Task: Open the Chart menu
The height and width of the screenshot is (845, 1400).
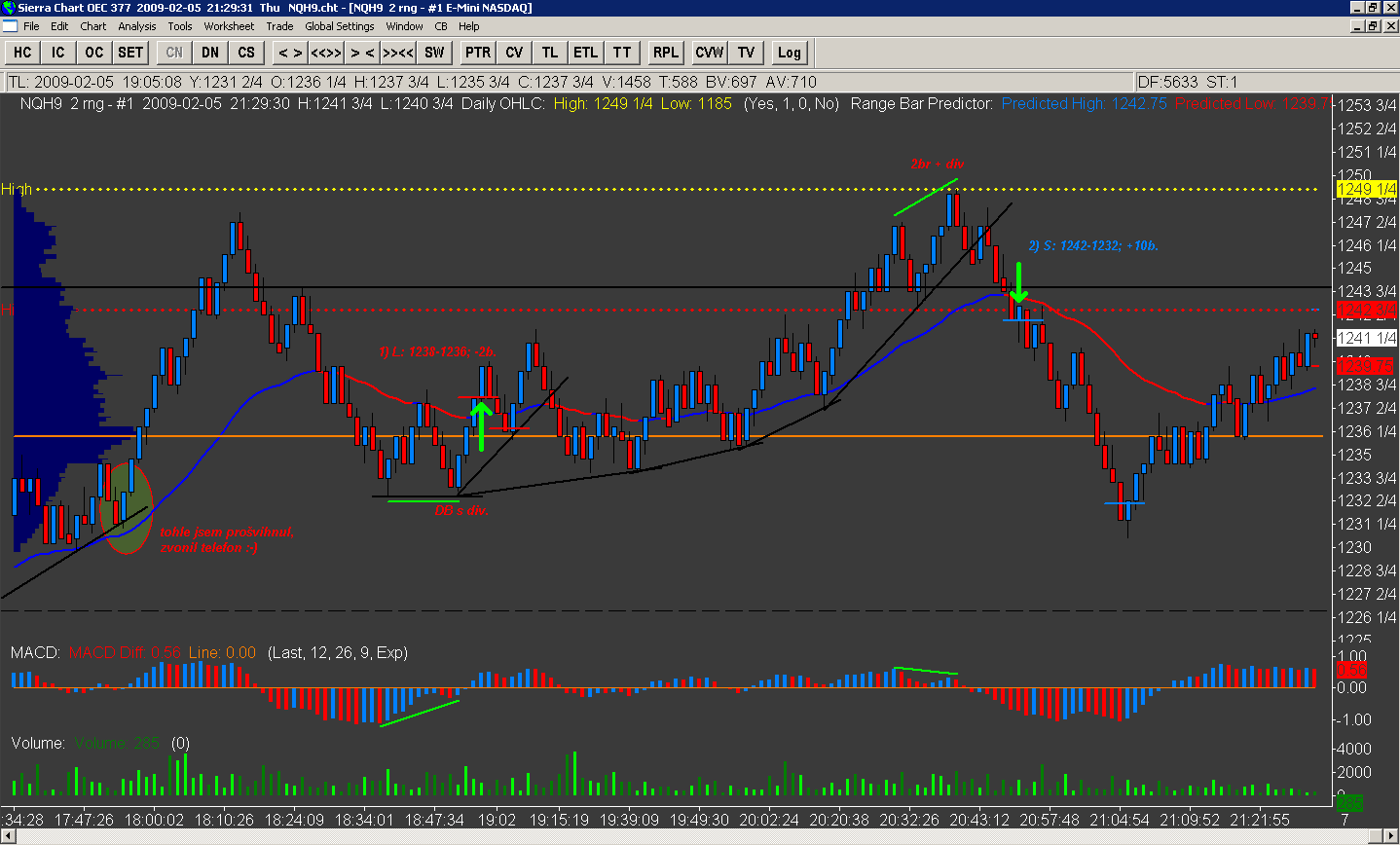Action: point(93,26)
